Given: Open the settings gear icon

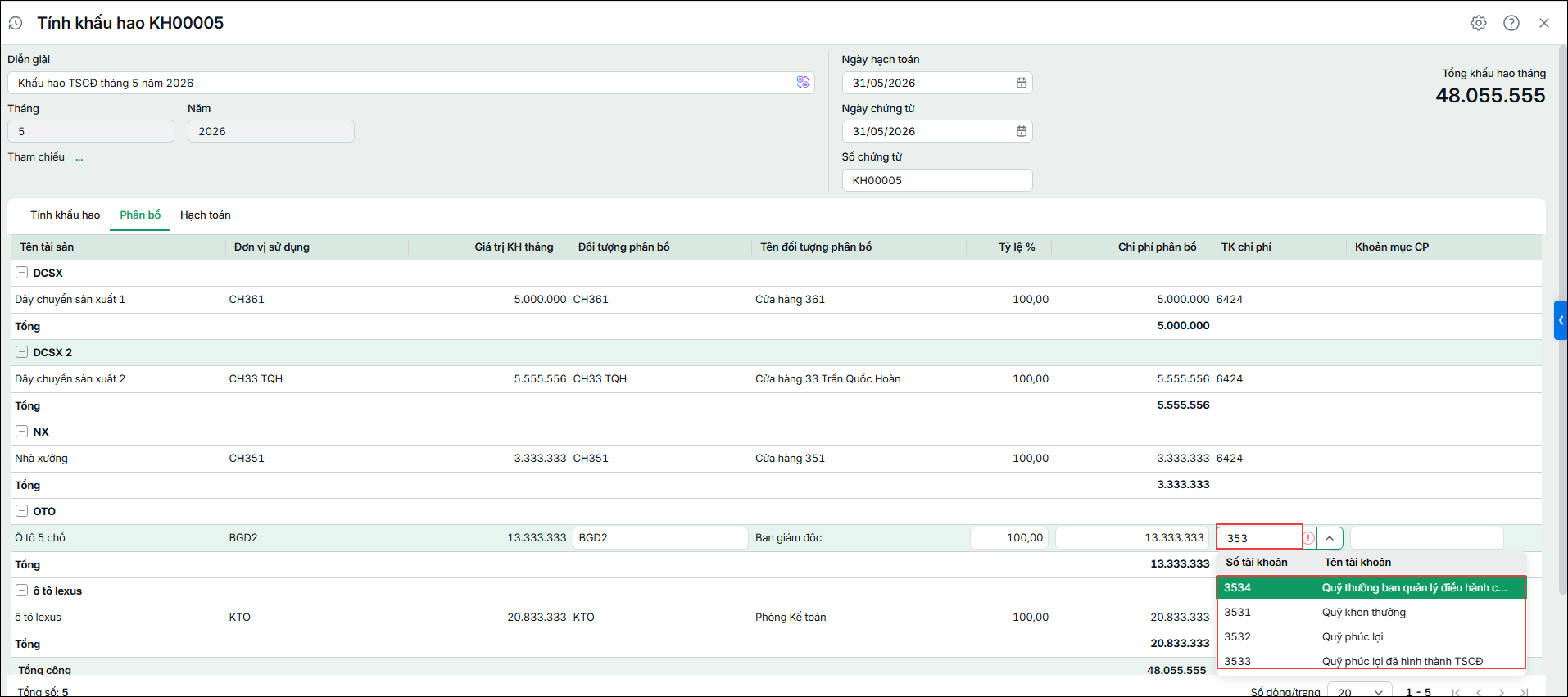Looking at the screenshot, I should coord(1479,23).
